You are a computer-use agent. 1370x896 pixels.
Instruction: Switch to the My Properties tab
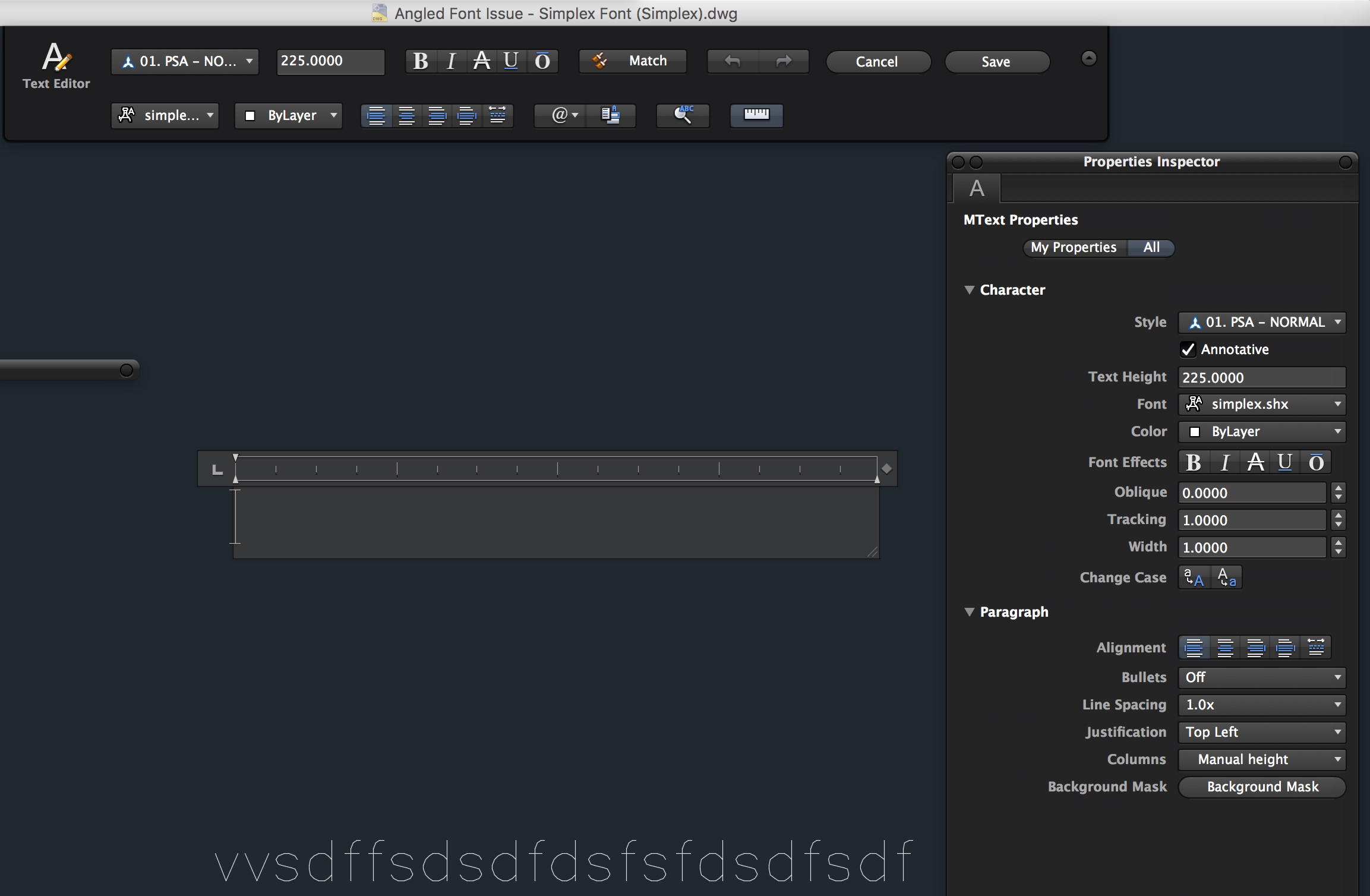click(1073, 248)
